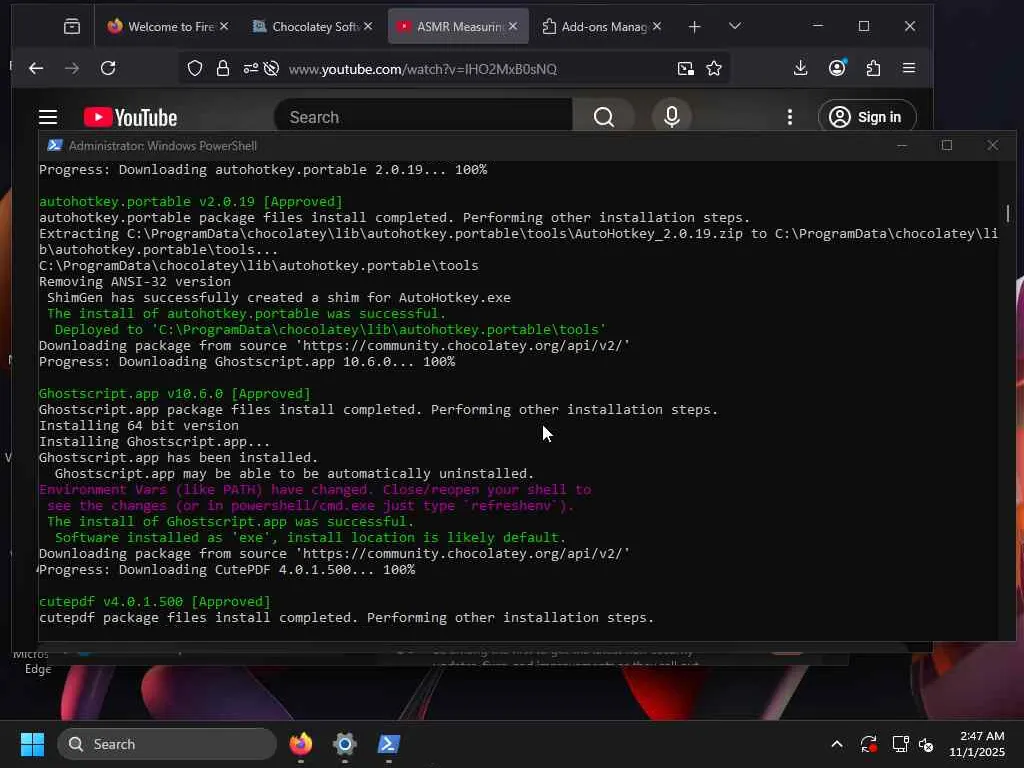Open Settings gear app from taskbar

point(344,744)
